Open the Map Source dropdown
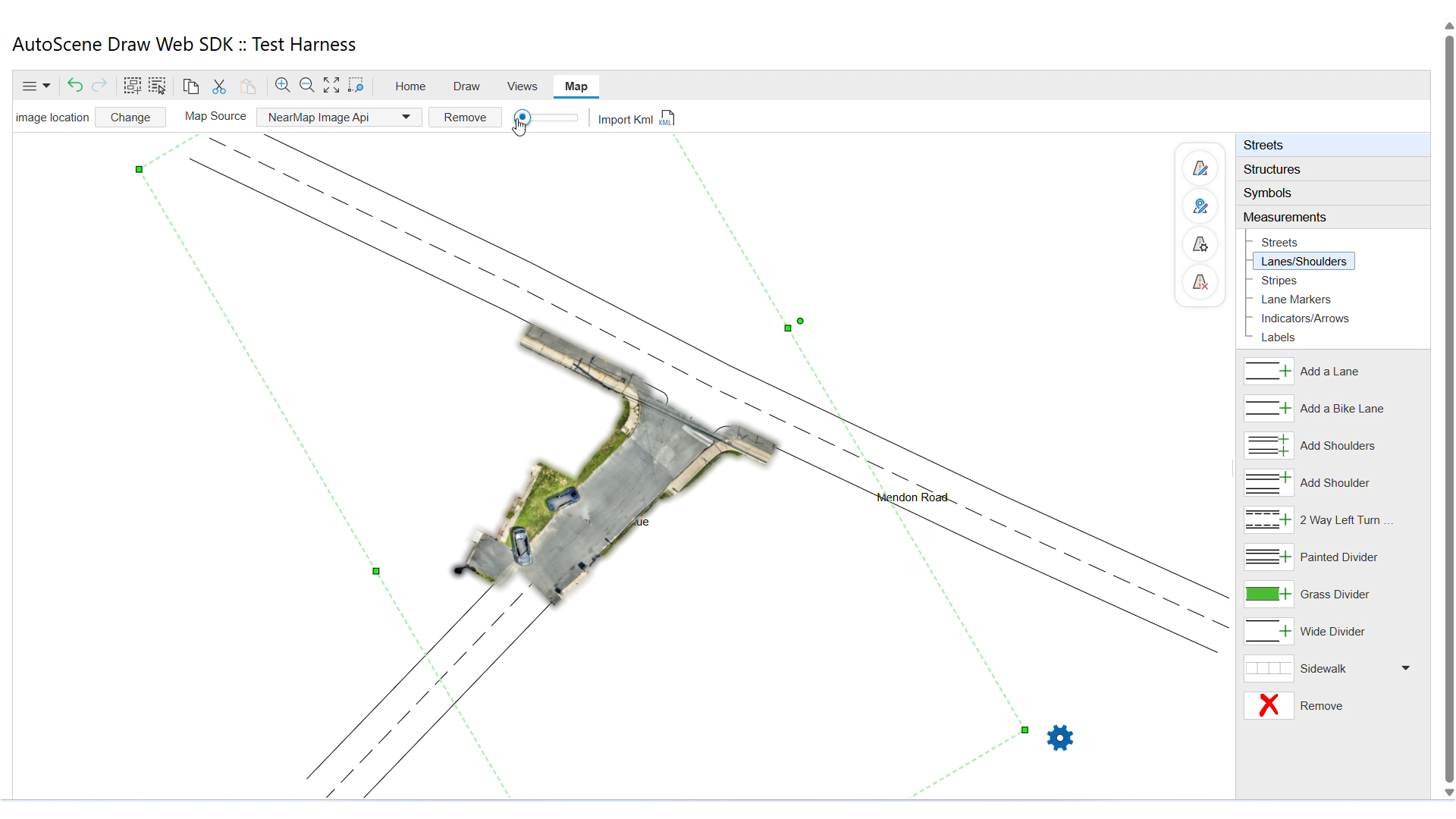1456x819 pixels. pyautogui.click(x=339, y=118)
